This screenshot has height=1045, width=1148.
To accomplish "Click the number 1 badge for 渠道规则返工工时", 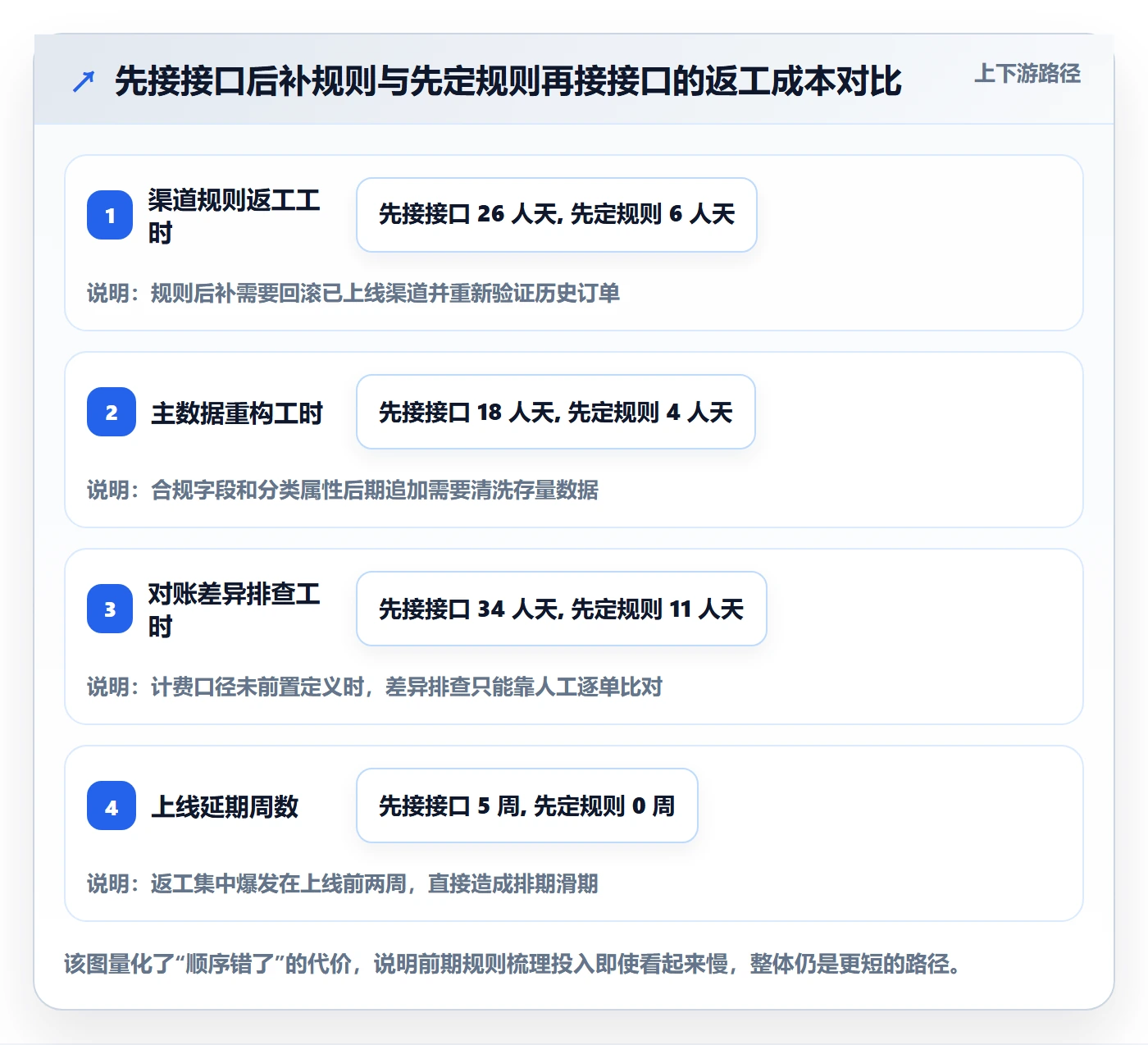I will tap(110, 215).
